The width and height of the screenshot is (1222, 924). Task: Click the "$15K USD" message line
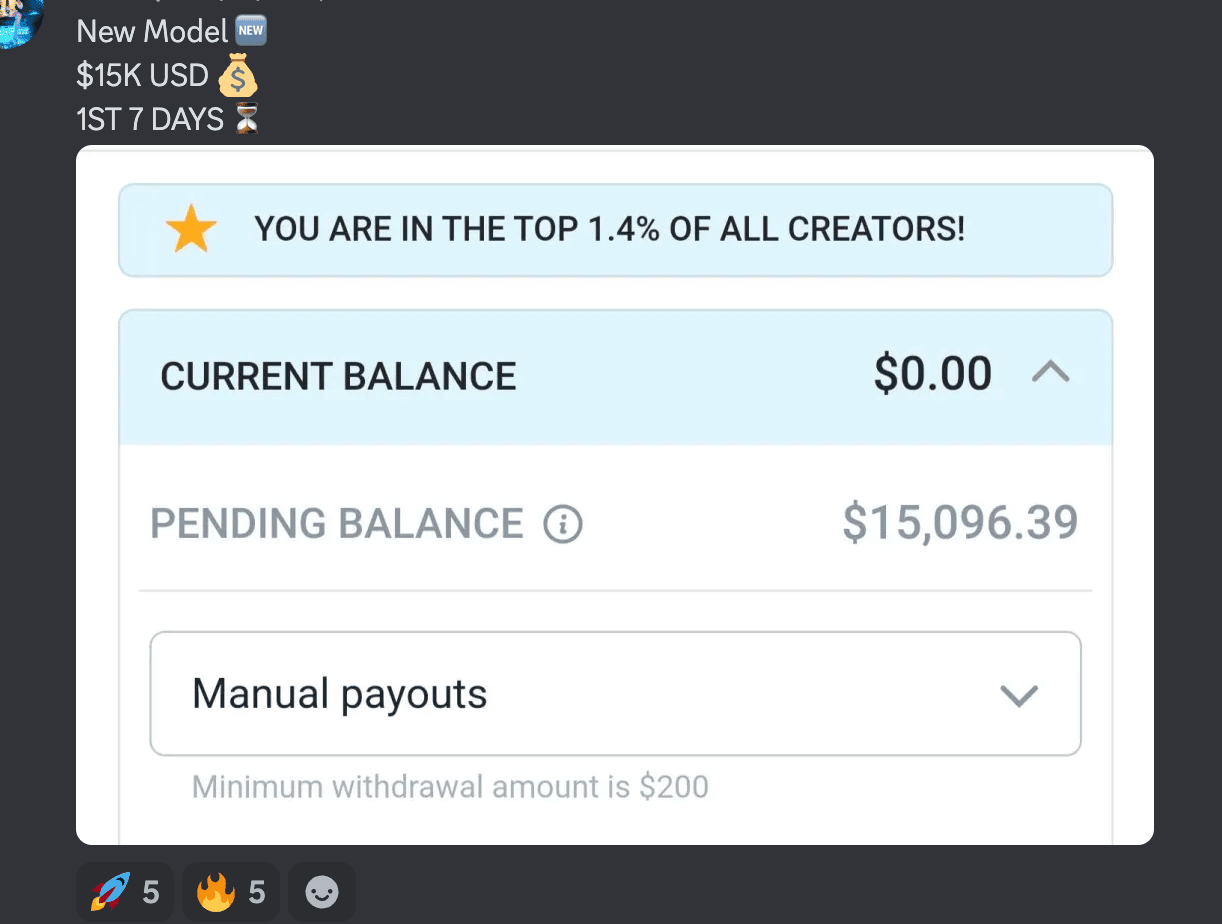142,77
